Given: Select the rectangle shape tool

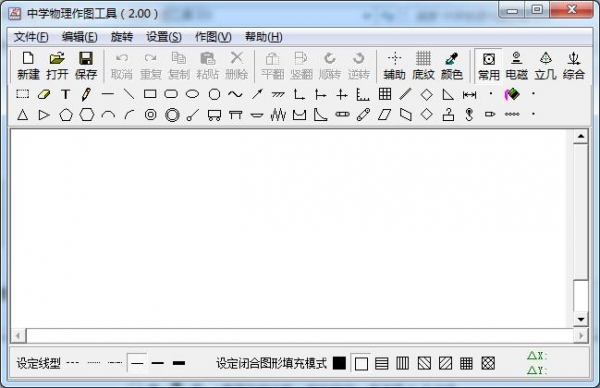Looking at the screenshot, I should click(x=150, y=94).
